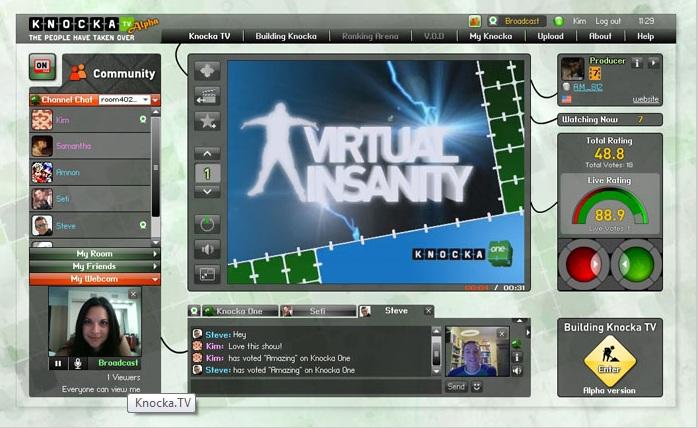Close Steve's webcam video
The width and height of the screenshot is (698, 428).
[x=502, y=334]
